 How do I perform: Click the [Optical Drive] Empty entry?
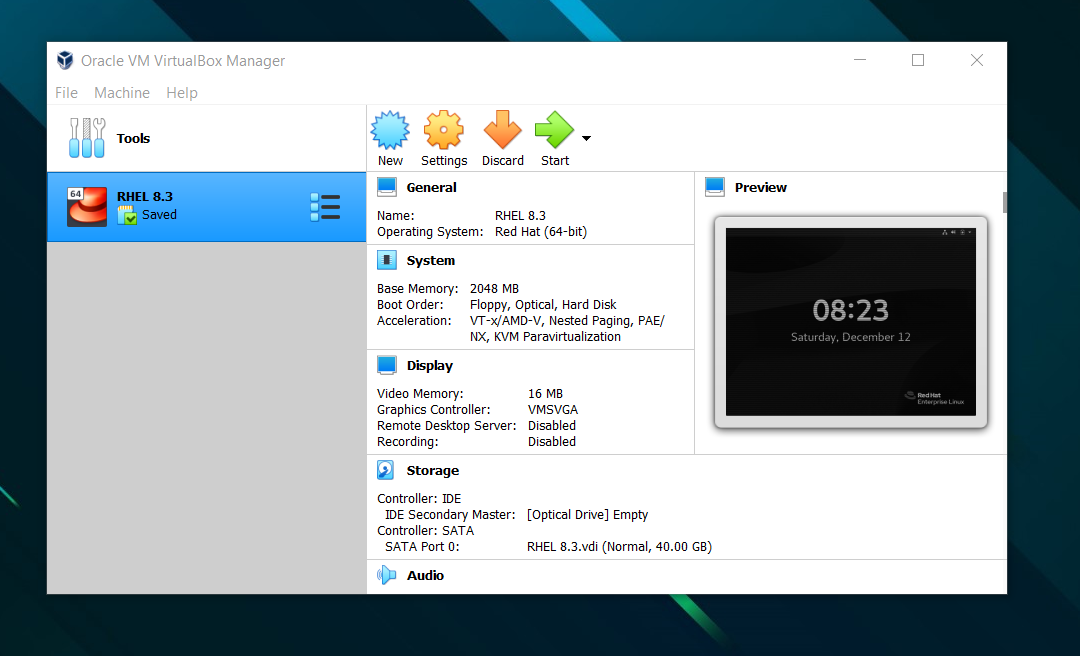pos(588,515)
